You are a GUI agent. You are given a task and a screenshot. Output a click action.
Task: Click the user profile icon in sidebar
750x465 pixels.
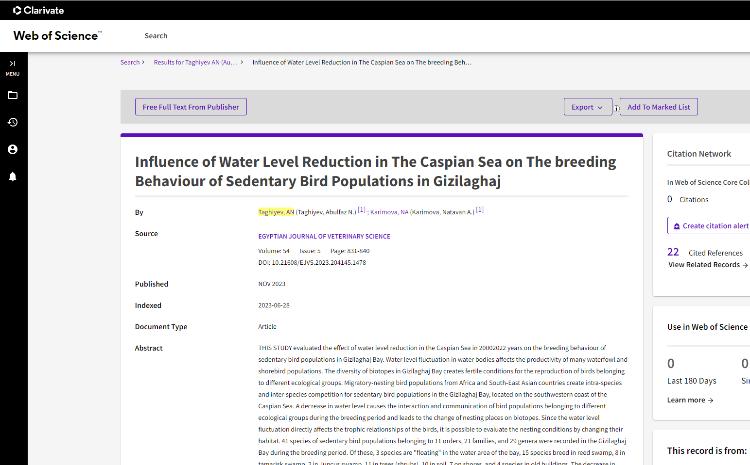(x=13, y=149)
